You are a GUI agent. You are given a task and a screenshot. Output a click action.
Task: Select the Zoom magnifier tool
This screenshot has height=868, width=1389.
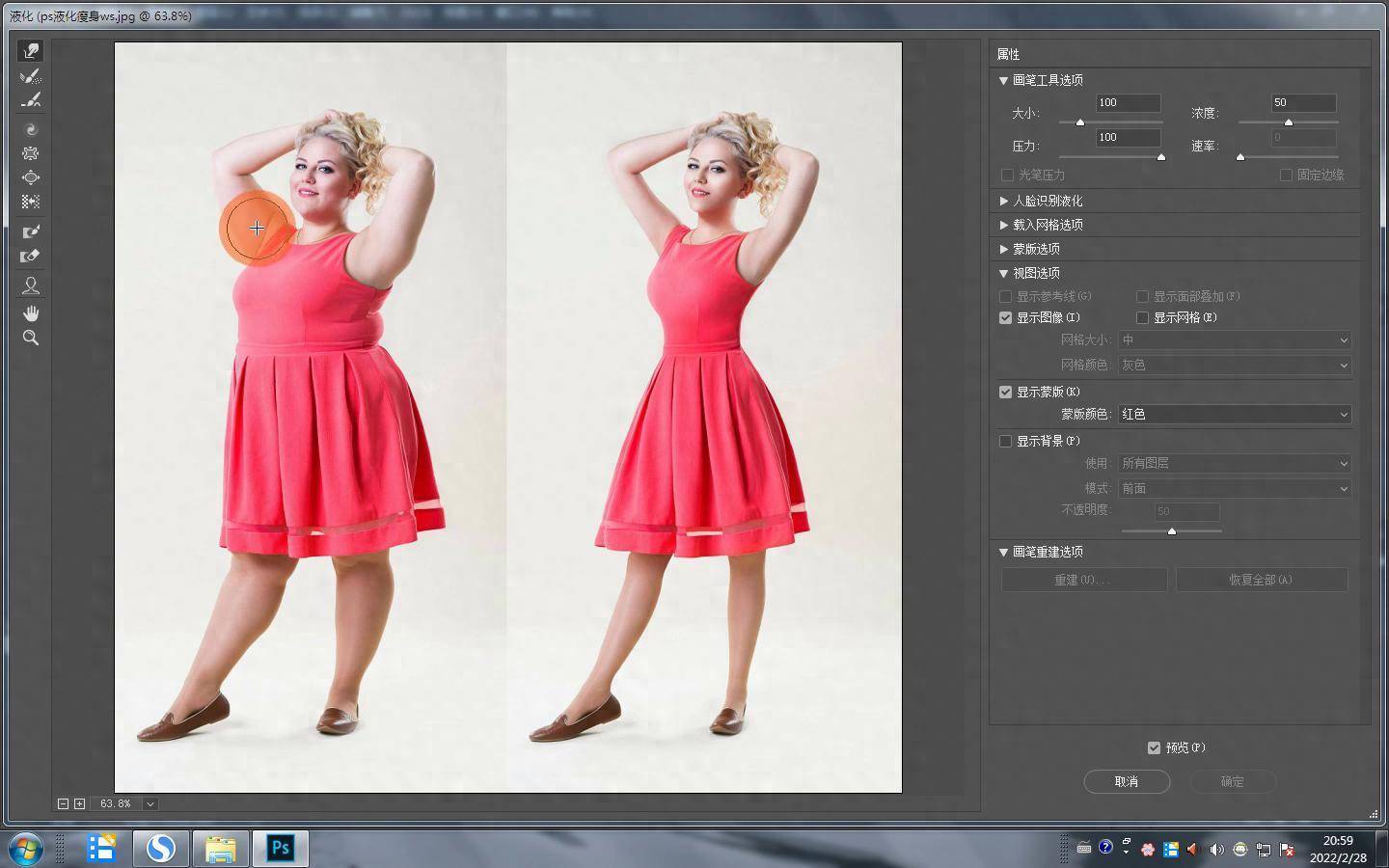(x=31, y=339)
